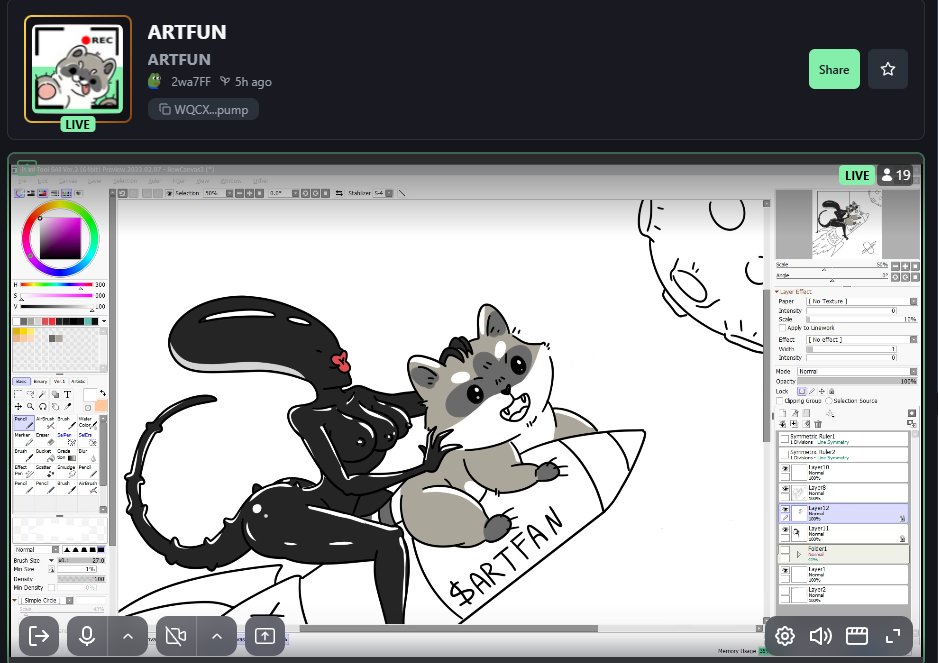938x663 pixels.
Task: Pick a color in the color wheel square
Action: click(x=60, y=238)
